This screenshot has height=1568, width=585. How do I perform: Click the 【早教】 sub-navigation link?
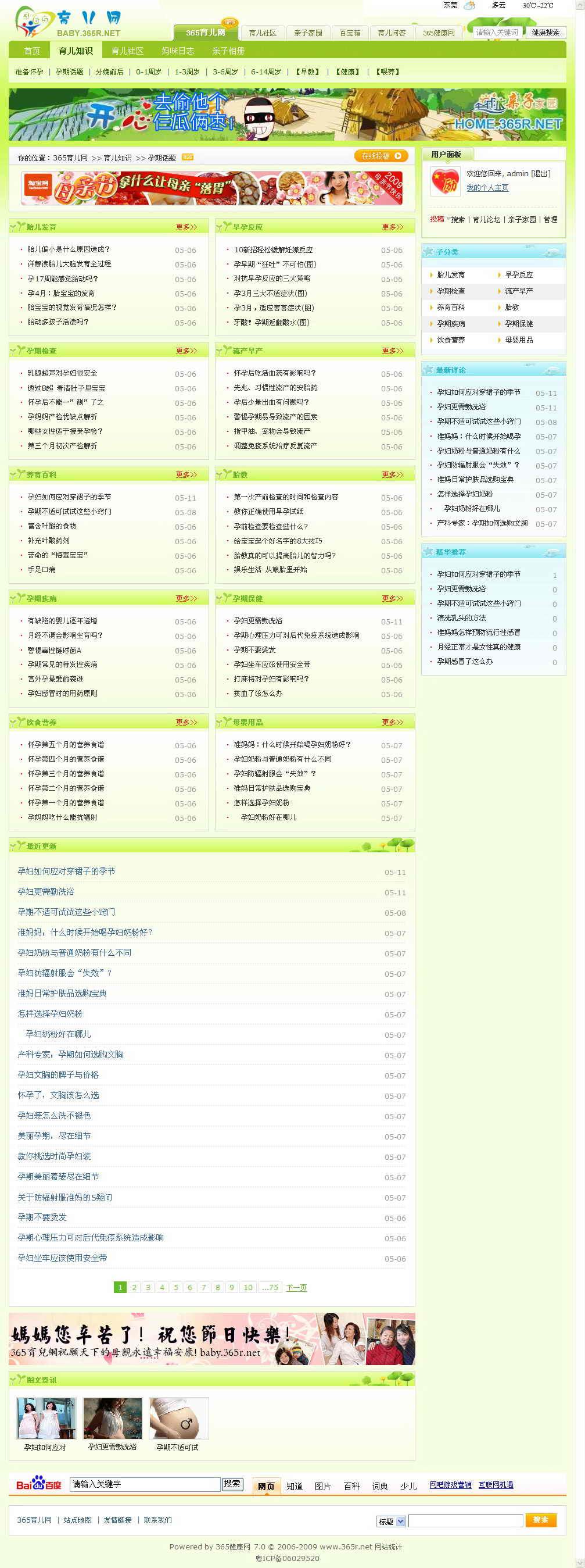[307, 72]
